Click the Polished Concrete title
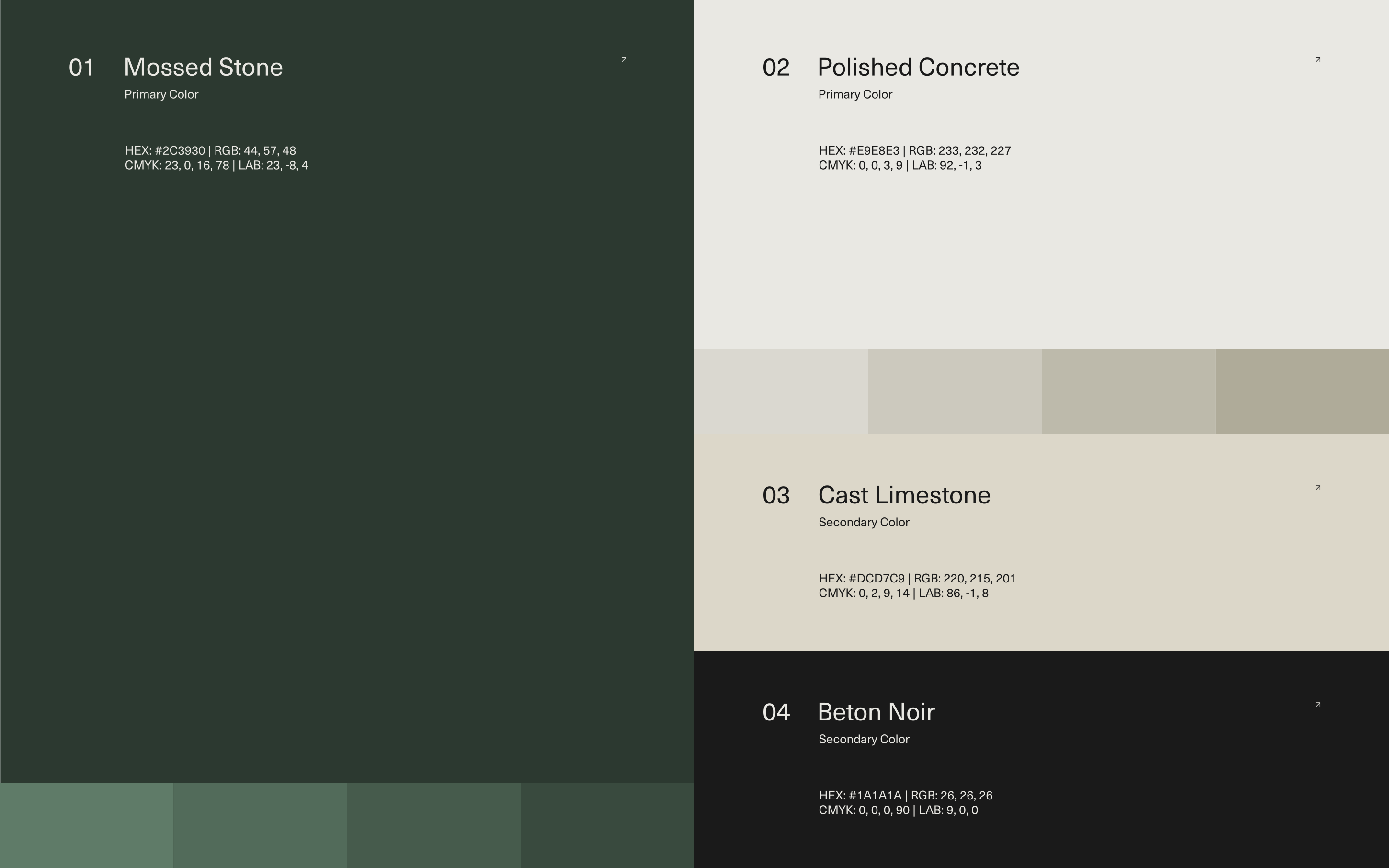The width and height of the screenshot is (1389, 868). pos(918,68)
